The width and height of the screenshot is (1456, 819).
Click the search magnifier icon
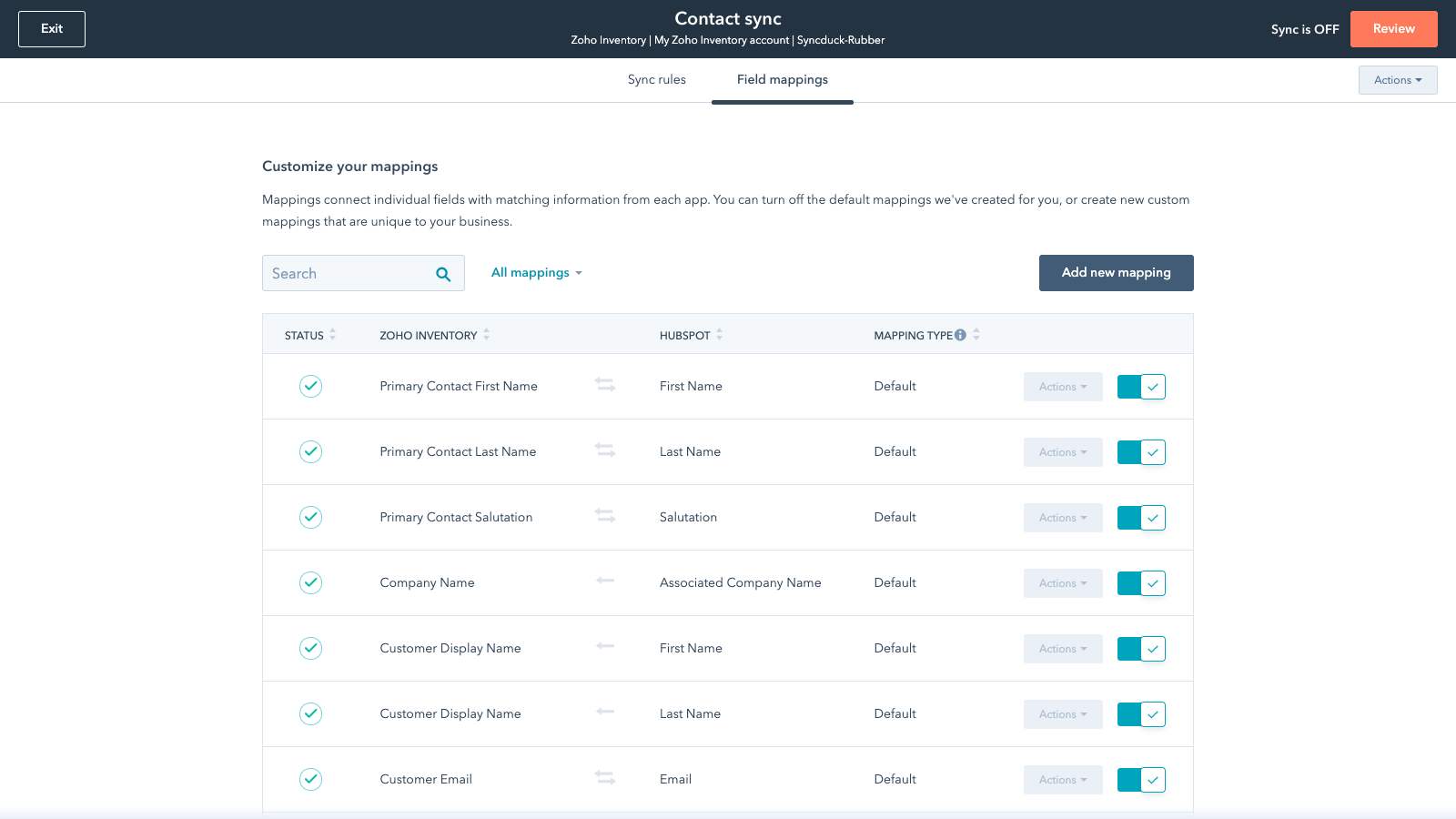point(443,274)
